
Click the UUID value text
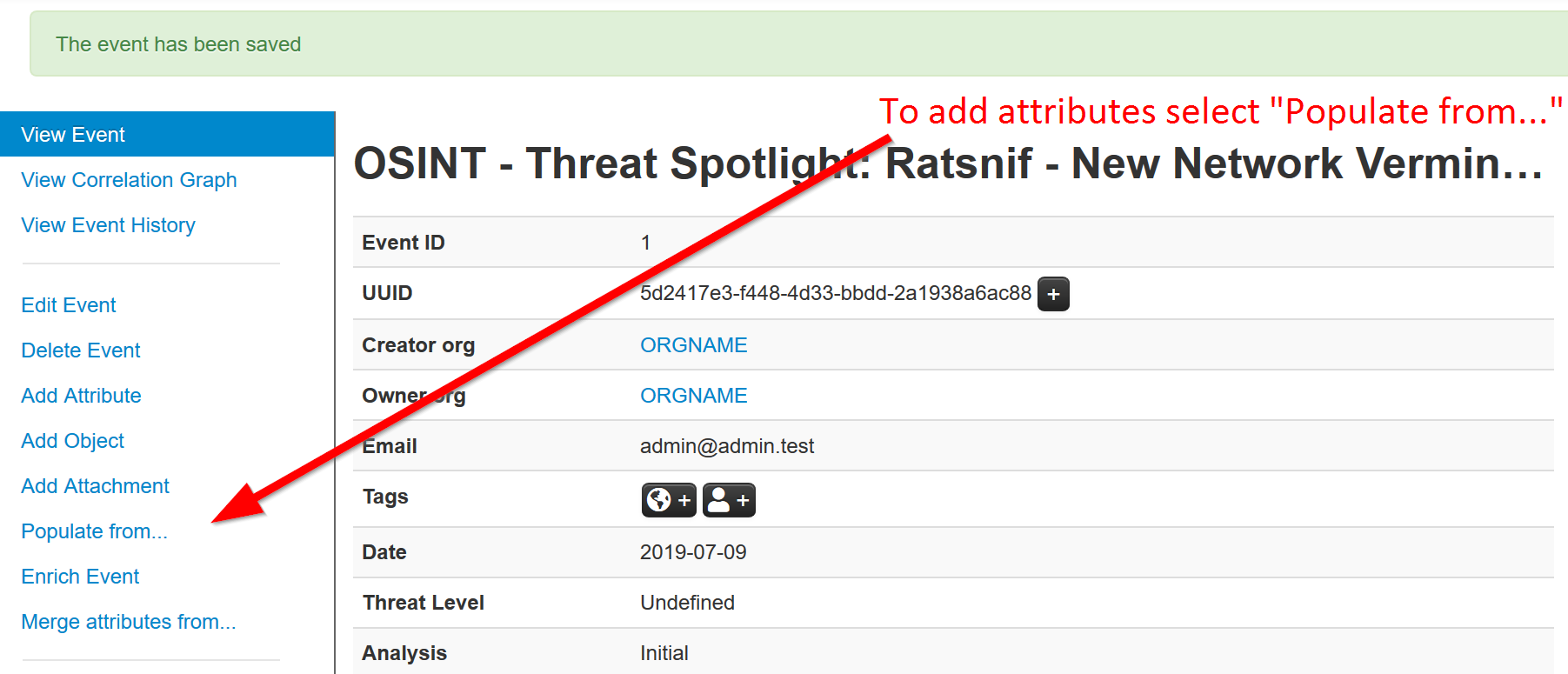click(835, 293)
